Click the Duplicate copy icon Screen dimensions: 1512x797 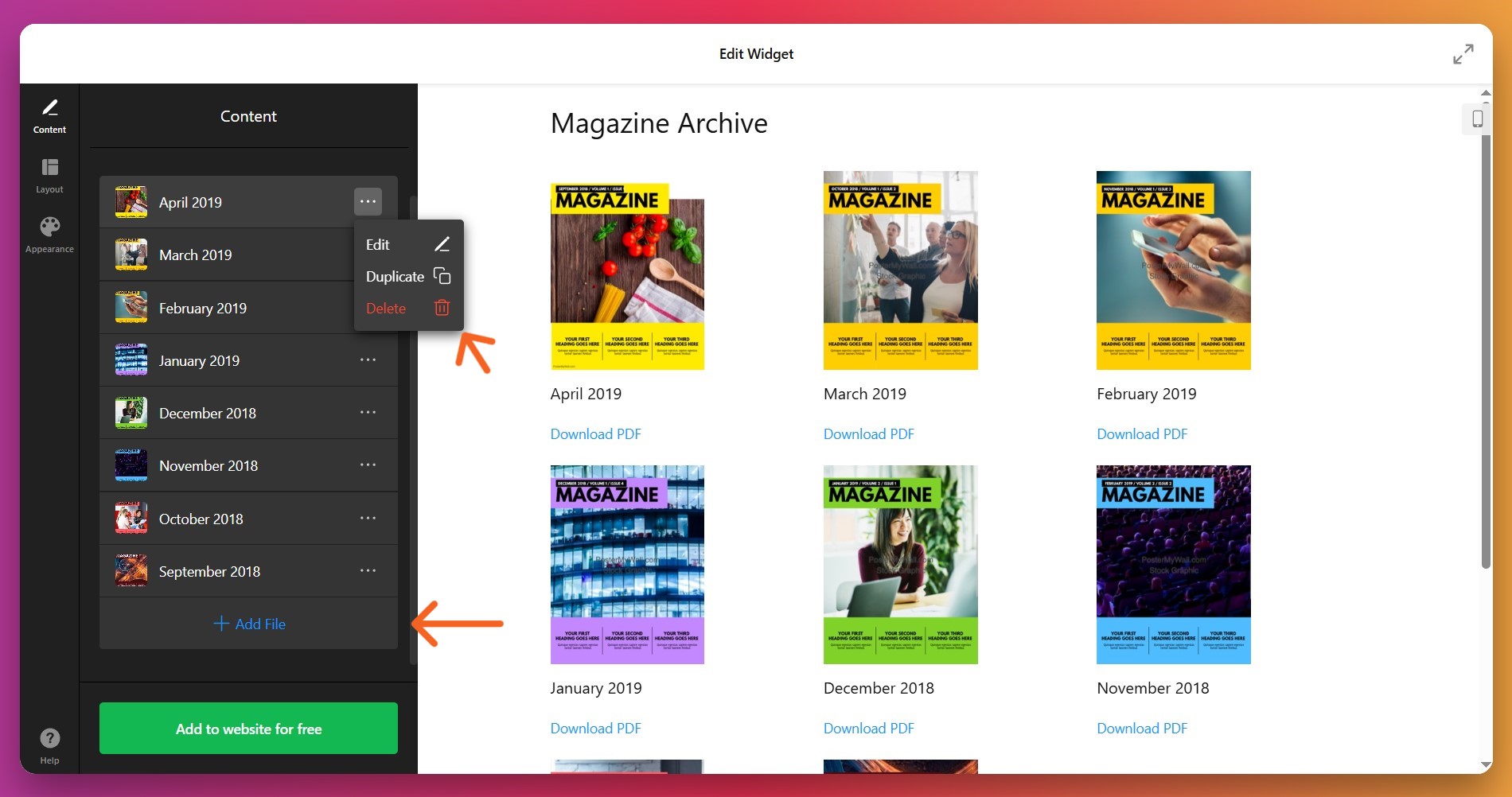tap(442, 276)
